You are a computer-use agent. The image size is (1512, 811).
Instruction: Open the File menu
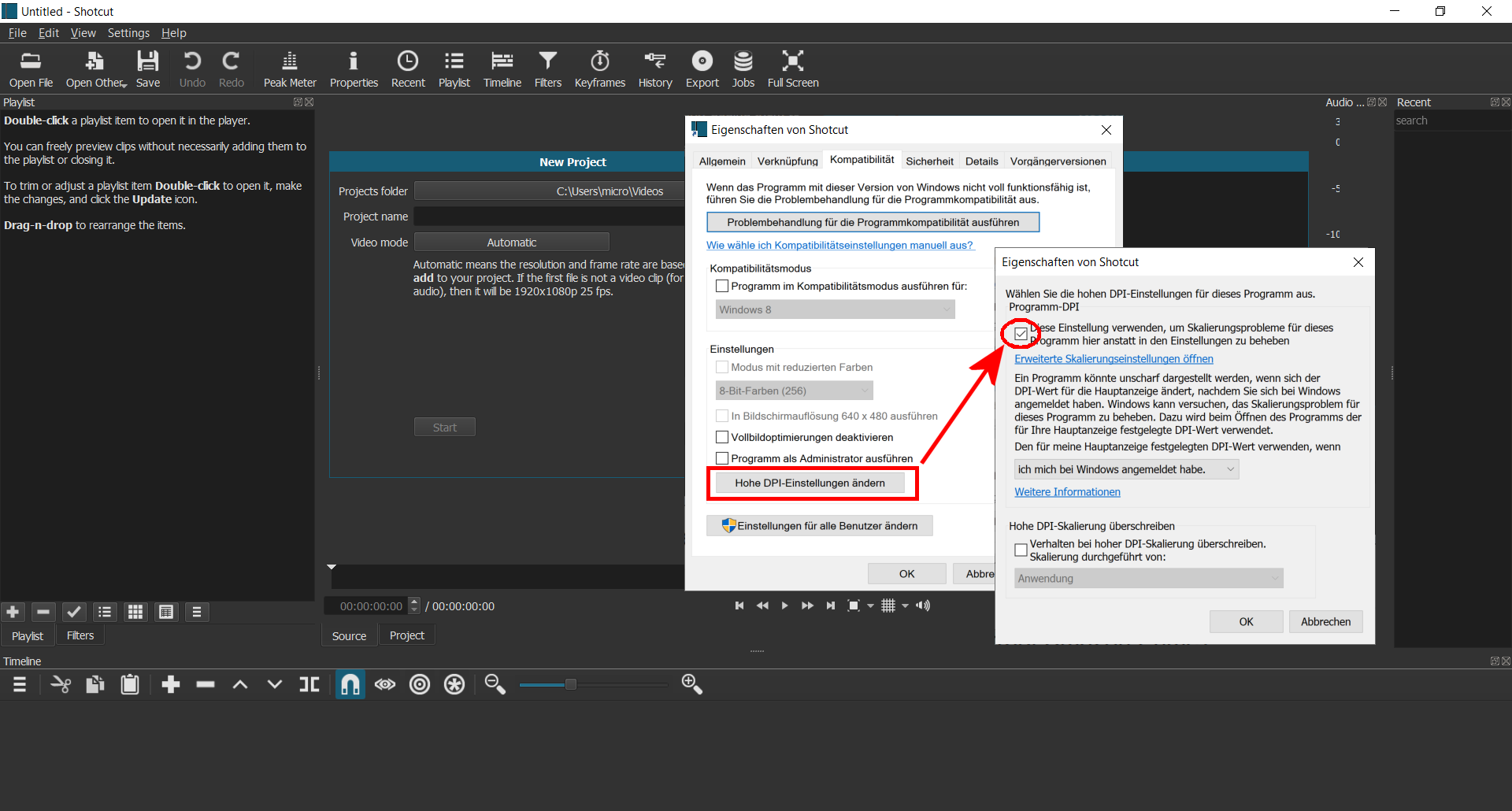tap(17, 33)
